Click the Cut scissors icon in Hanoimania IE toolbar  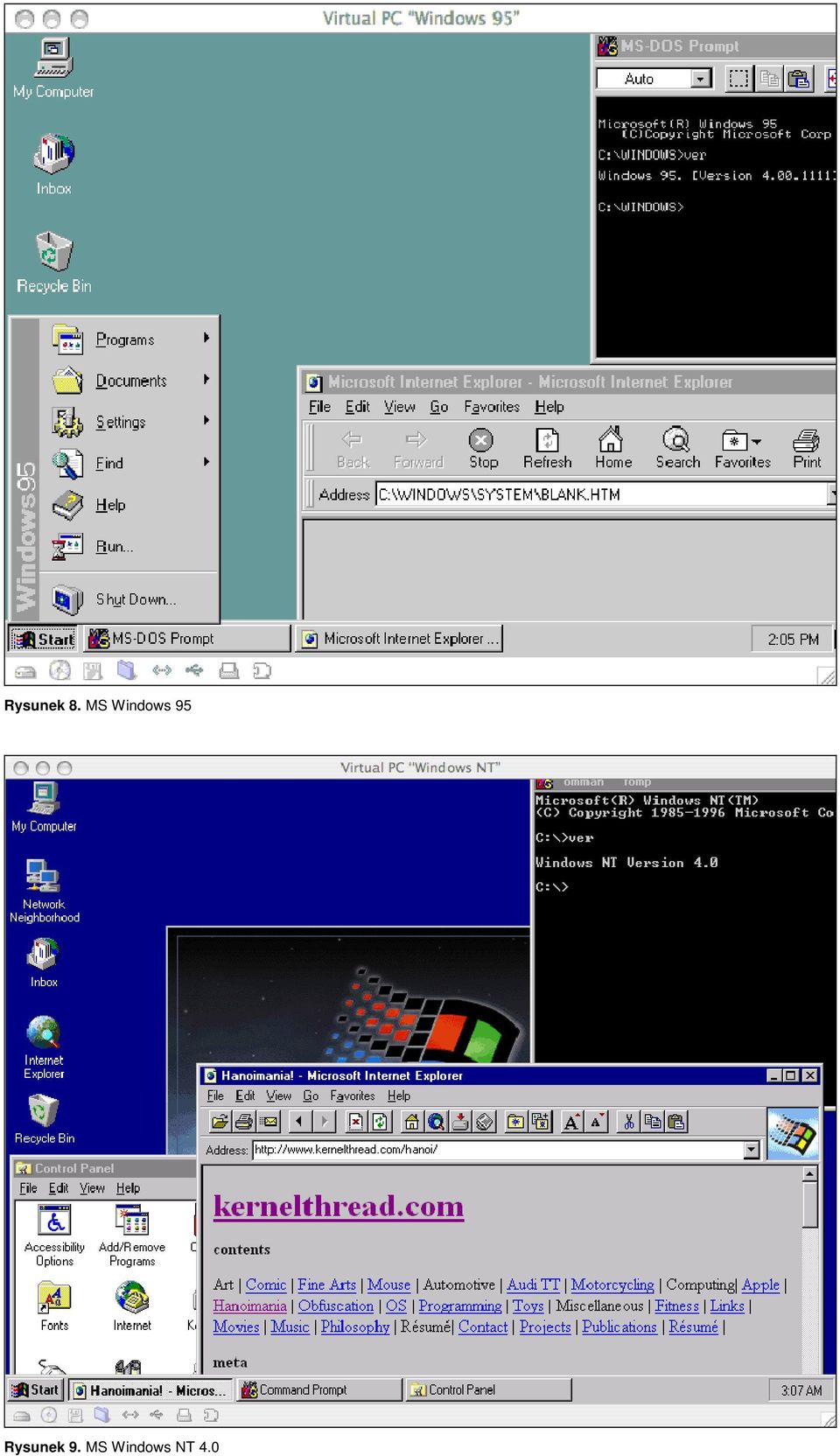point(628,1121)
